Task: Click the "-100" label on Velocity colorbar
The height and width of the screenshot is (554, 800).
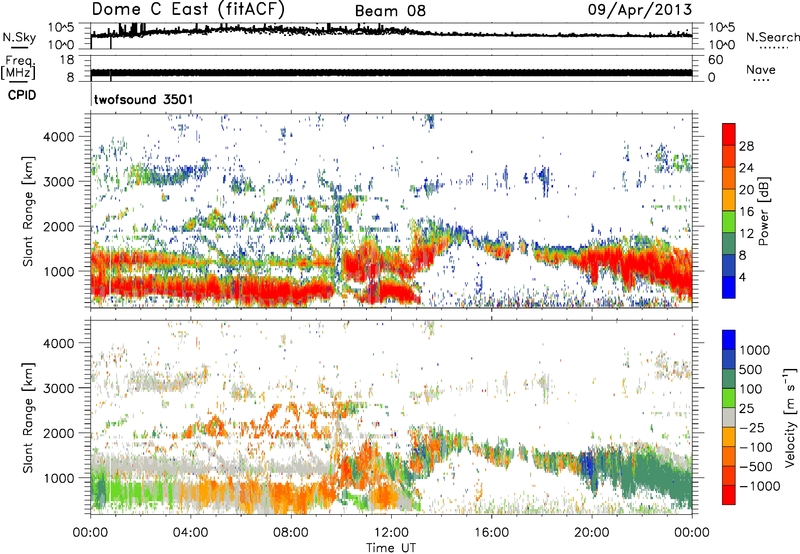Action: click(x=756, y=447)
